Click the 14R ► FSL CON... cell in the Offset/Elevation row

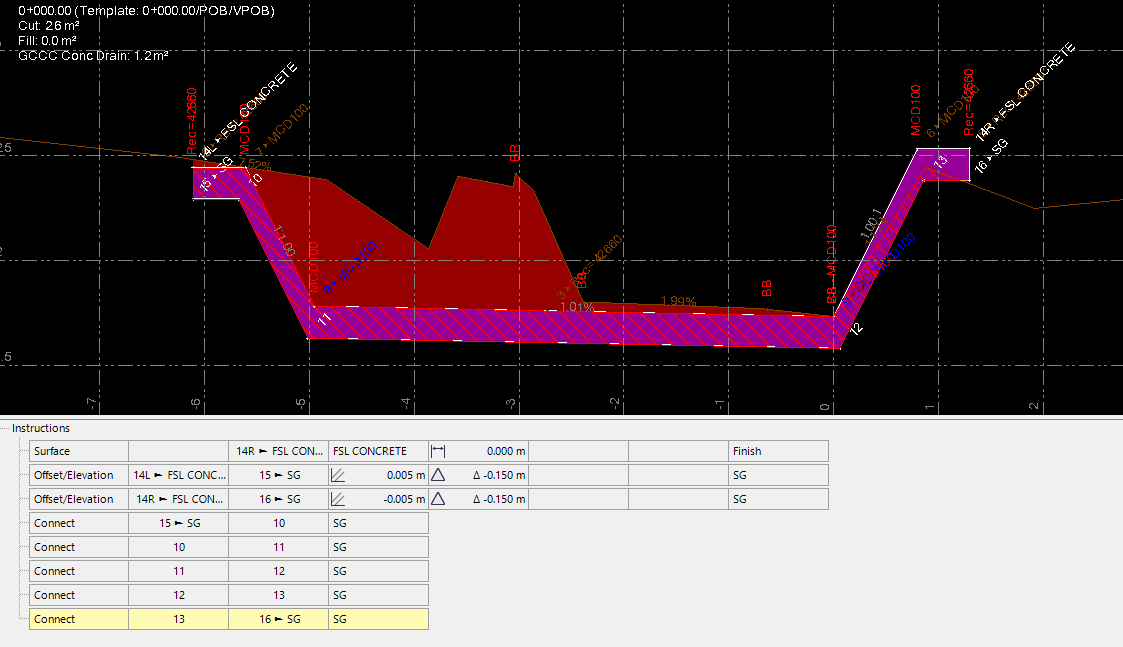pos(178,499)
